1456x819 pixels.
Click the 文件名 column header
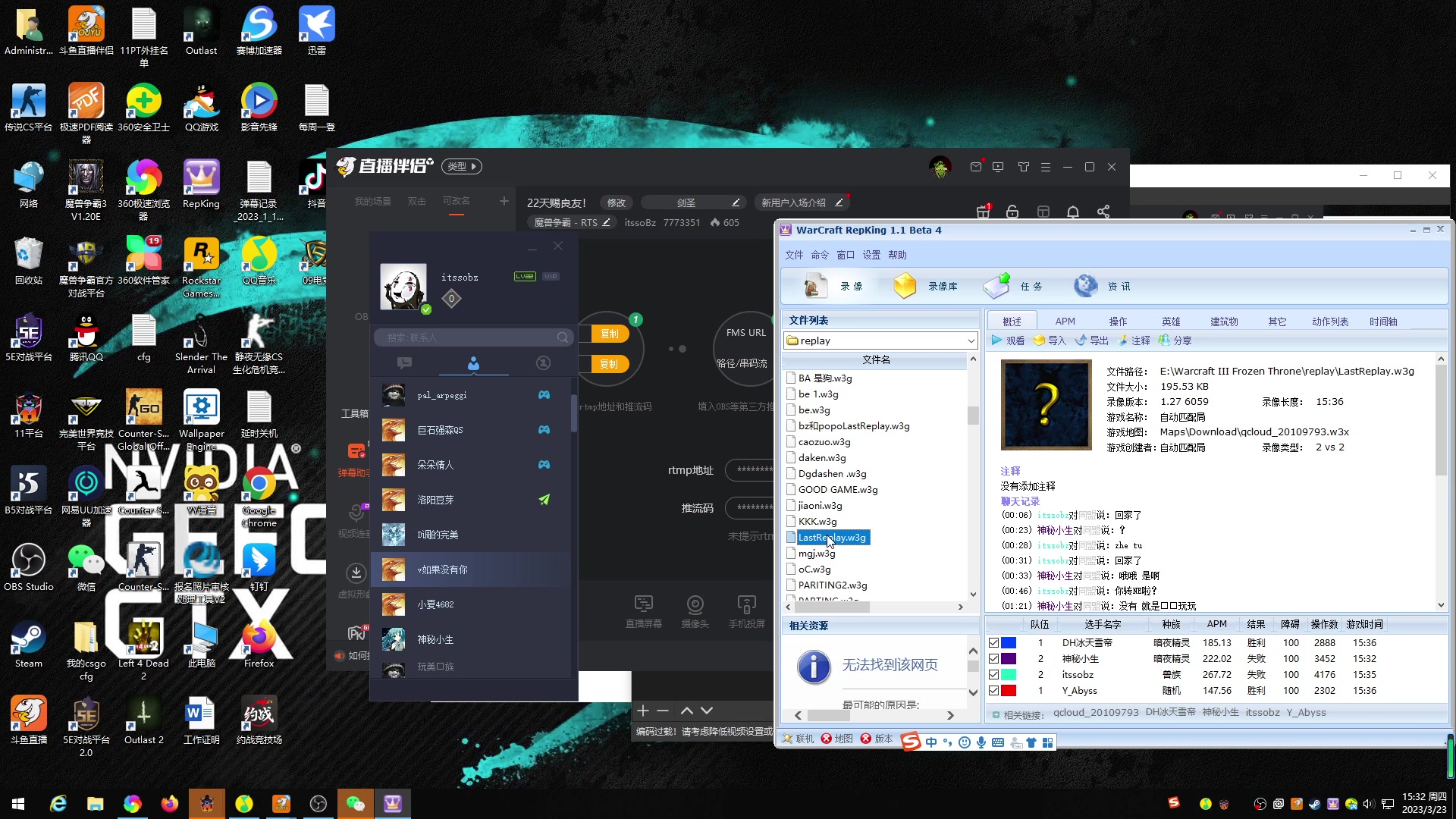pyautogui.click(x=876, y=359)
